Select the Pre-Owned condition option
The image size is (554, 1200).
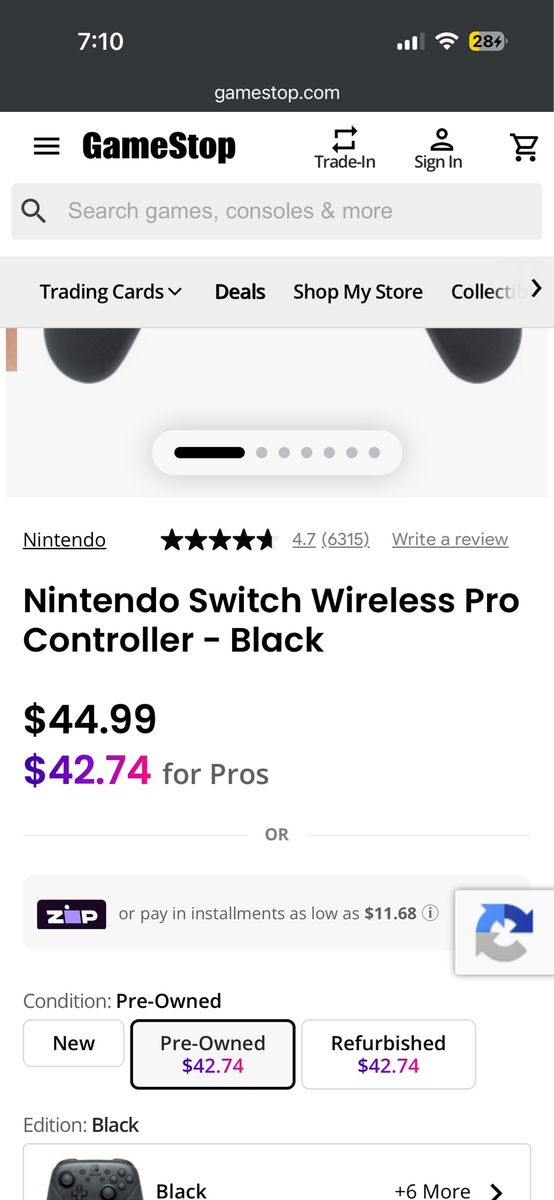tap(212, 1054)
